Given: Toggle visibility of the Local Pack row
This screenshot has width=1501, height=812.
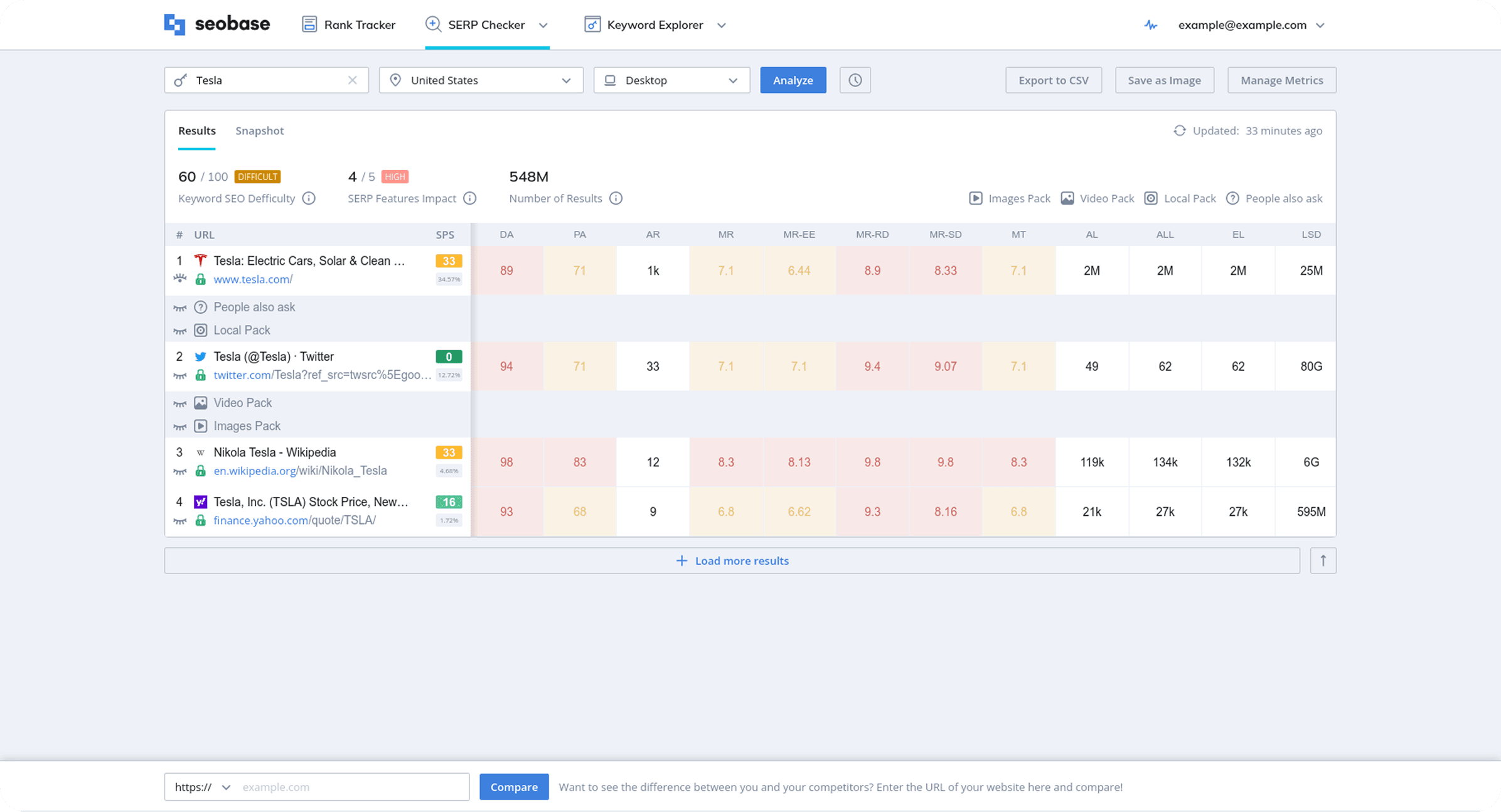Looking at the screenshot, I should [x=180, y=331].
